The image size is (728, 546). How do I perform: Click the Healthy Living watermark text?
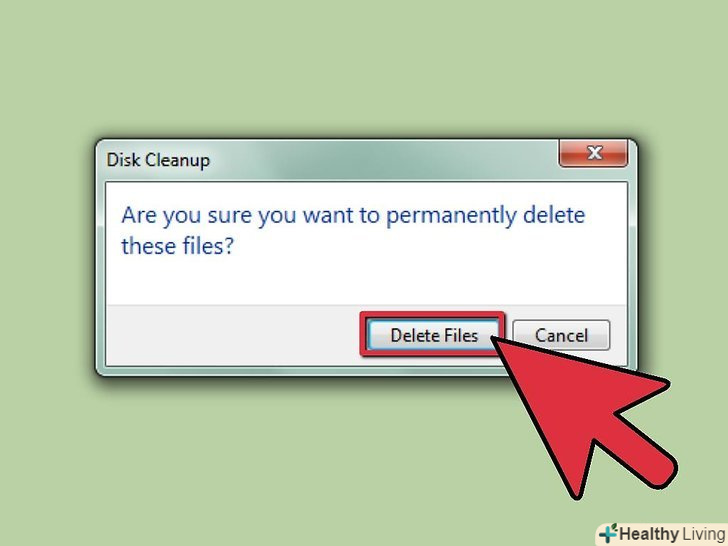pyautogui.click(x=672, y=534)
